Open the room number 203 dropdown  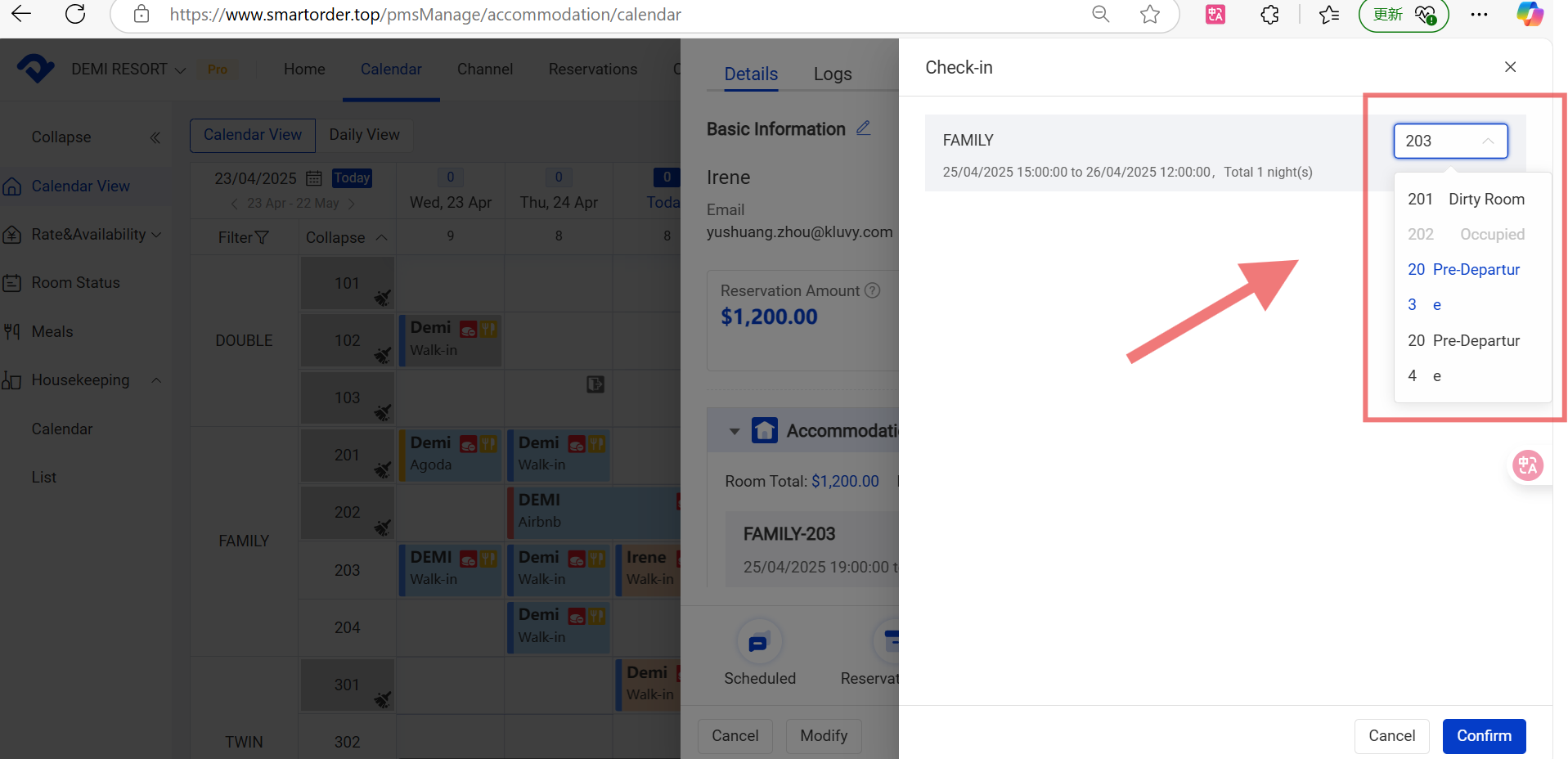1450,141
